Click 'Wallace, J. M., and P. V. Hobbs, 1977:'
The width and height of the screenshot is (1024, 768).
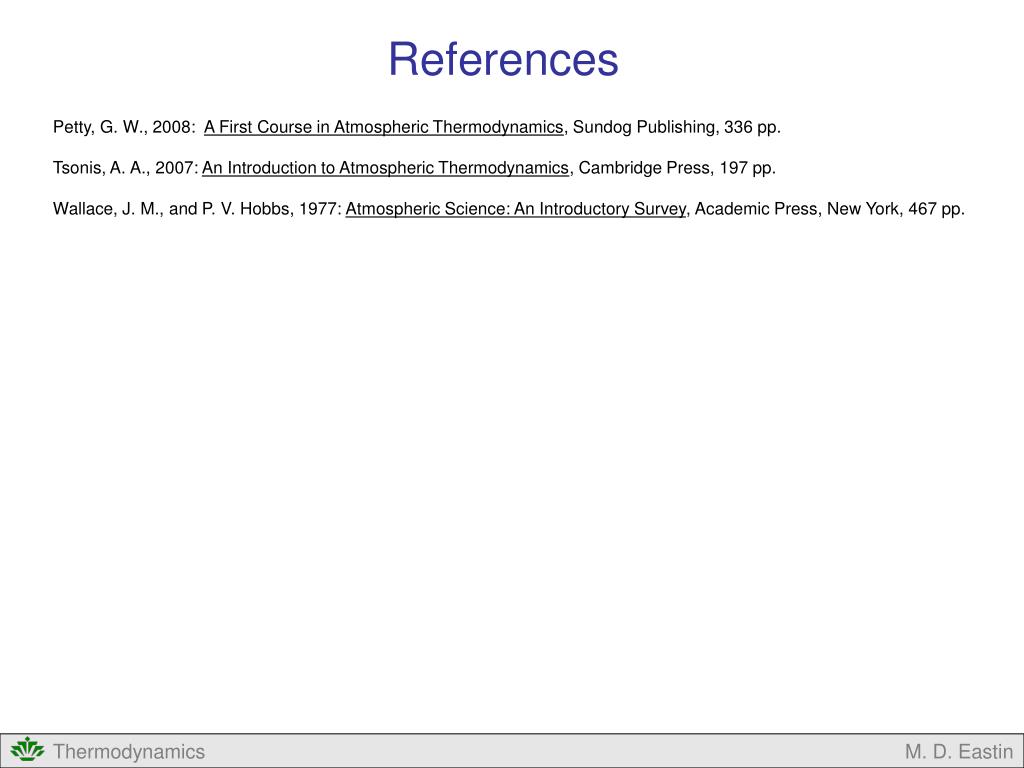197,209
